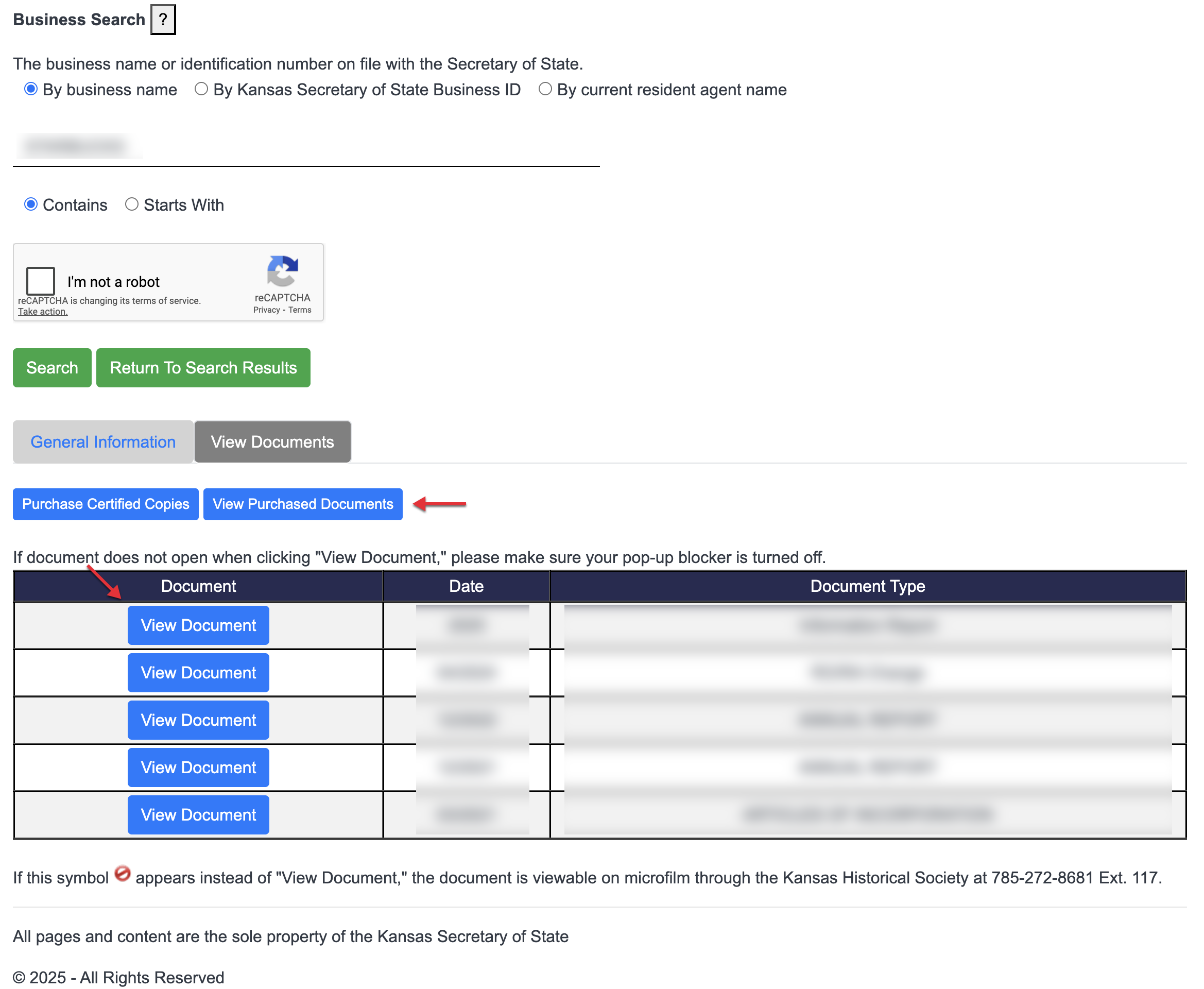Switch to the General Information tab
The width and height of the screenshot is (1204, 989).
(x=103, y=442)
